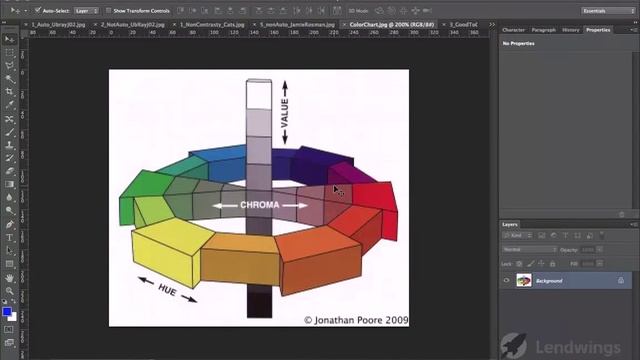Select the Eyedropper tool
Viewport: 640px width, 360px height.
tap(9, 105)
